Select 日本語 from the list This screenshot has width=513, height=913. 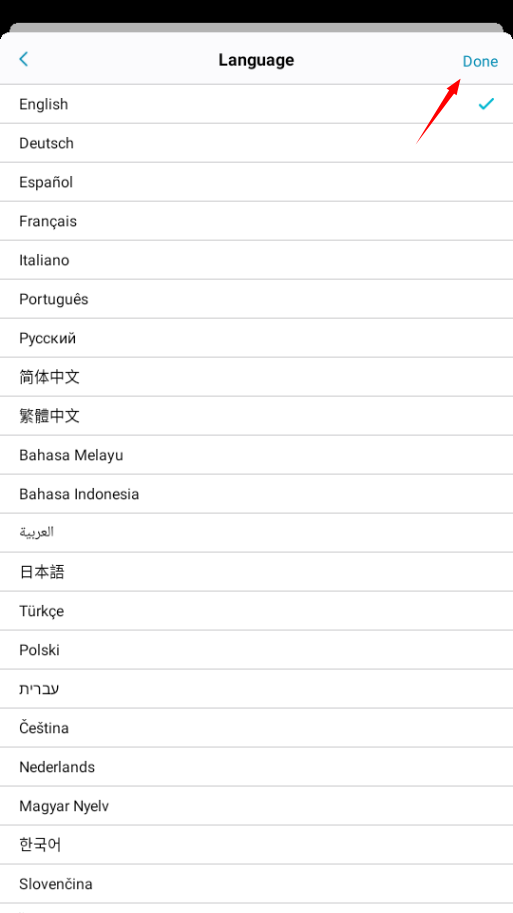(x=256, y=572)
